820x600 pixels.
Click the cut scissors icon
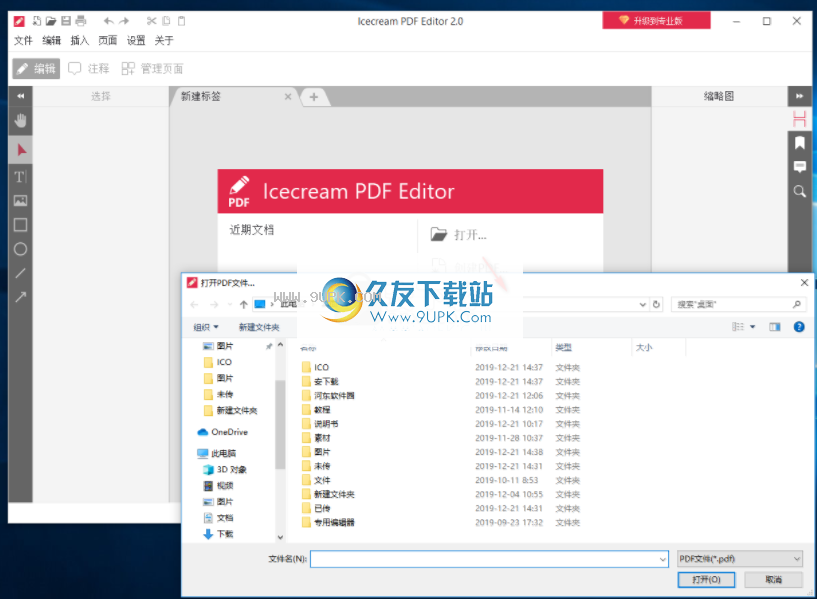point(152,21)
